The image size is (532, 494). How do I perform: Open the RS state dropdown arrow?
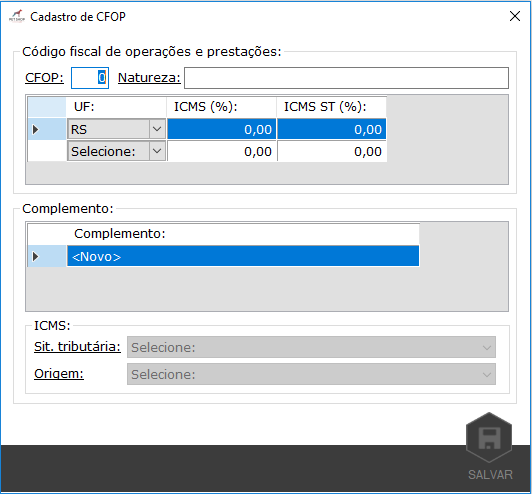(x=157, y=129)
